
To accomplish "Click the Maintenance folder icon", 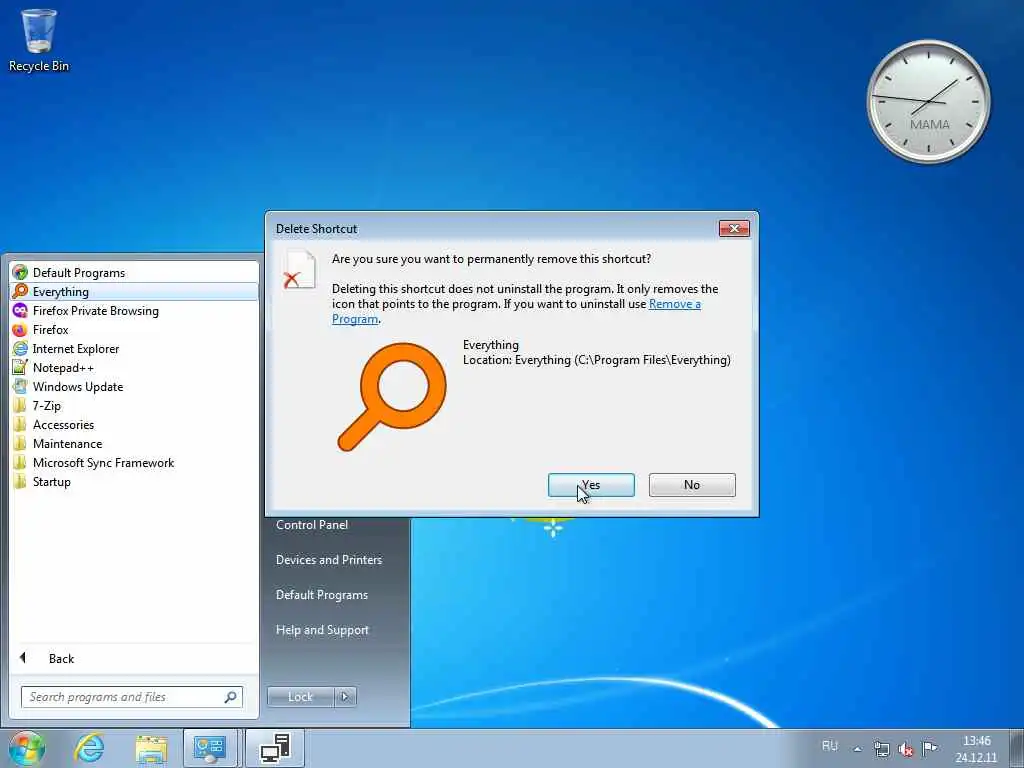I will click(x=20, y=443).
